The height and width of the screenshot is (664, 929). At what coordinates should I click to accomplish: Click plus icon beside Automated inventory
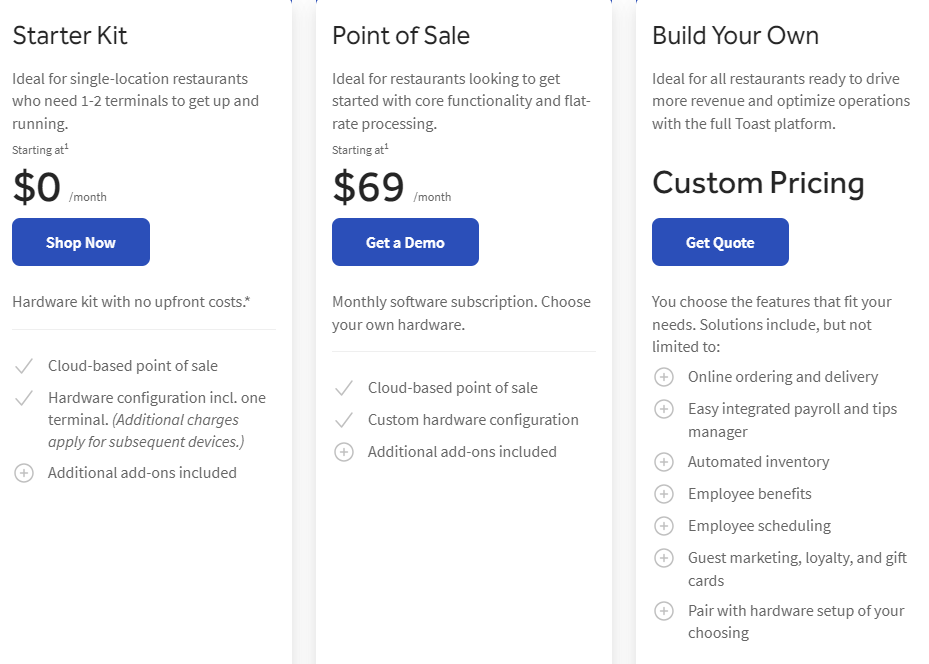[664, 462]
